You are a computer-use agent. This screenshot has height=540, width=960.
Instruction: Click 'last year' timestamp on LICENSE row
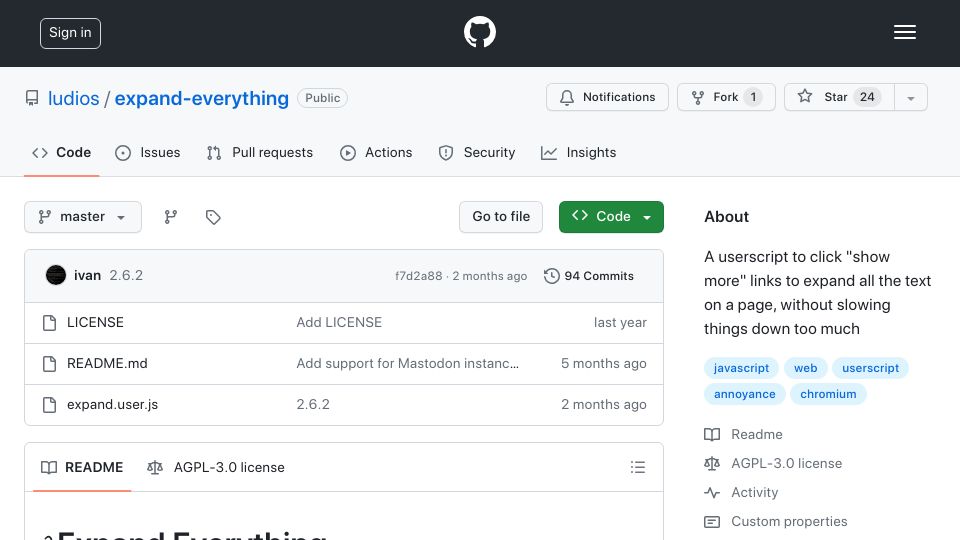coord(620,323)
